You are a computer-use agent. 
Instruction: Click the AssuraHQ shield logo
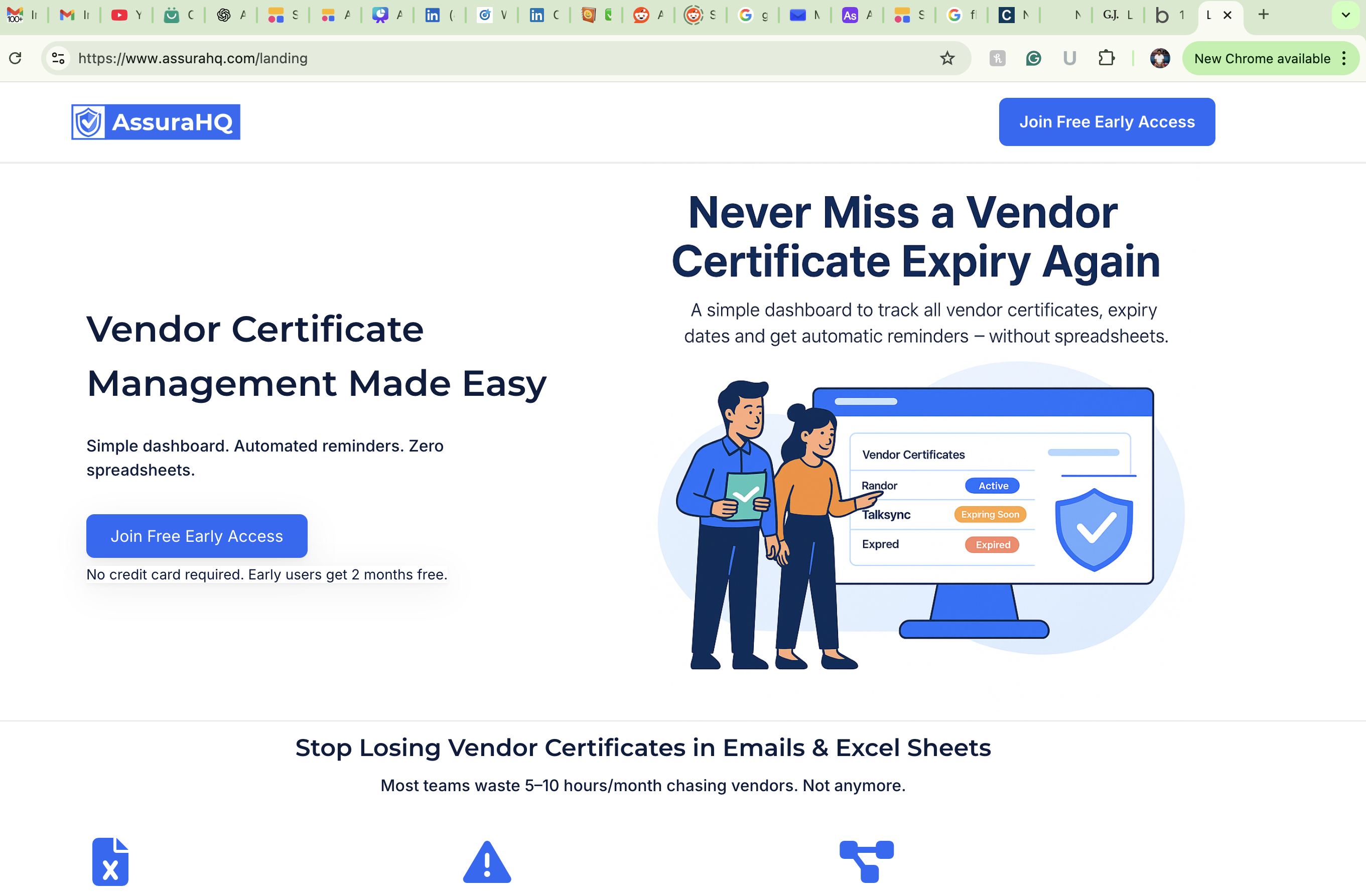pyautogui.click(x=88, y=121)
